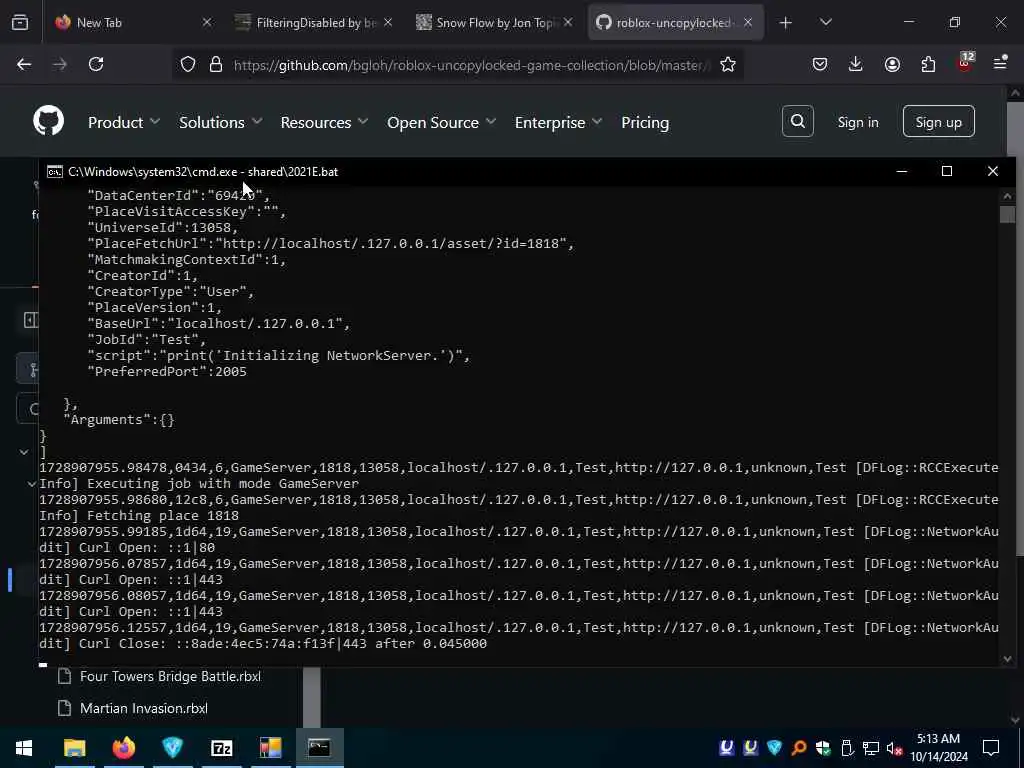Open the Pricing page link

pyautogui.click(x=645, y=122)
